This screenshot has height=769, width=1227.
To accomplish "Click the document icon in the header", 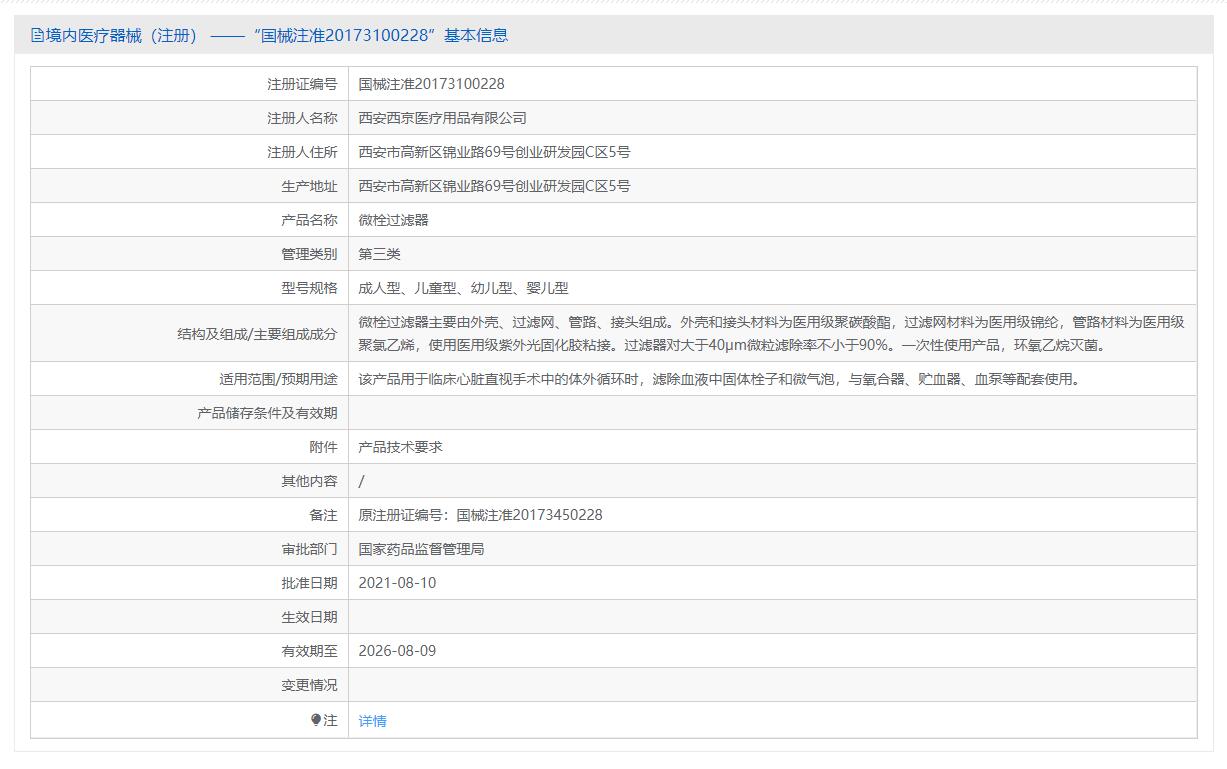I will (38, 36).
